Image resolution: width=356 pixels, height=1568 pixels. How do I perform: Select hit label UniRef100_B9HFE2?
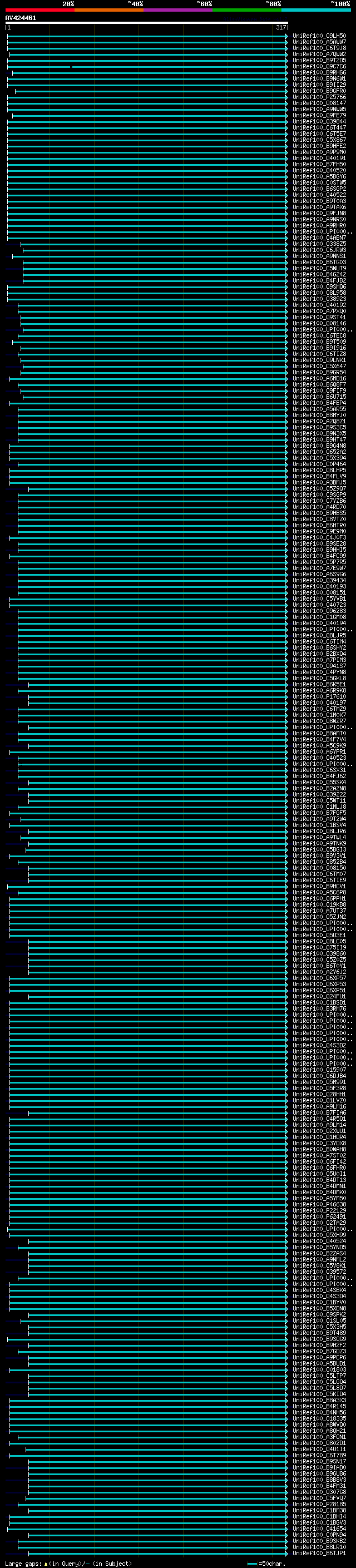coord(319,146)
